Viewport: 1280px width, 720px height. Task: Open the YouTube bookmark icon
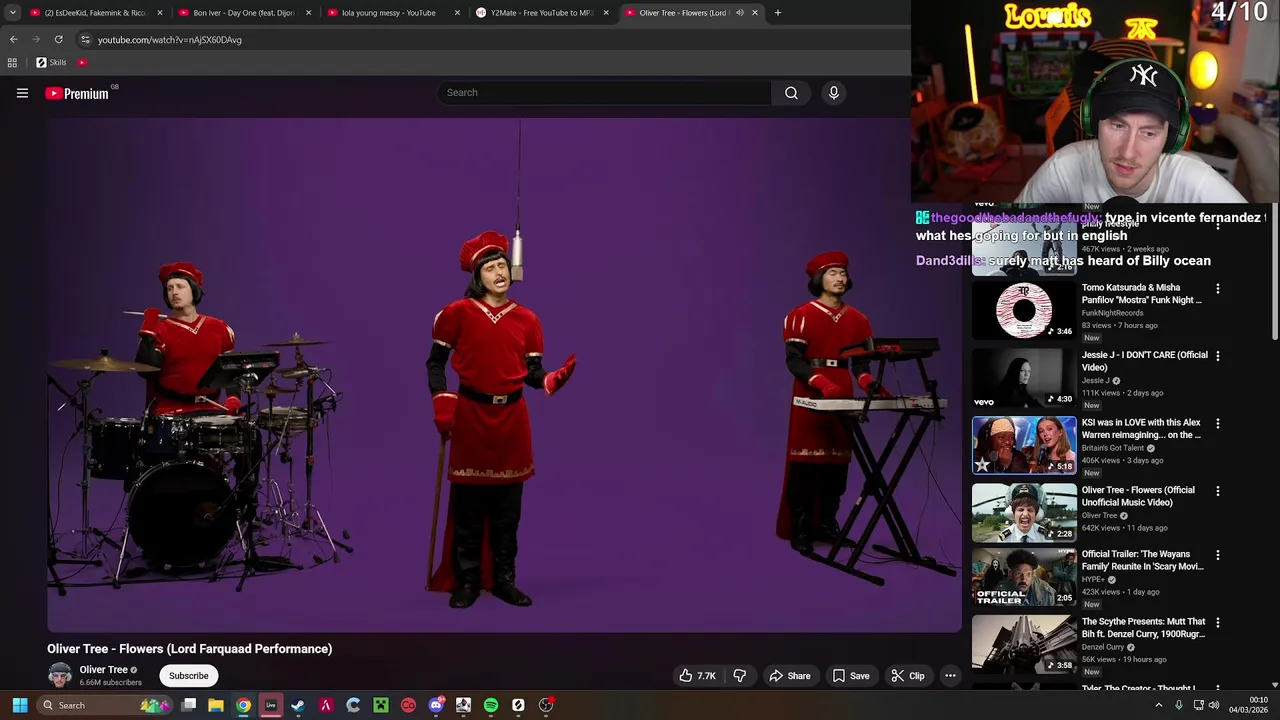(82, 62)
